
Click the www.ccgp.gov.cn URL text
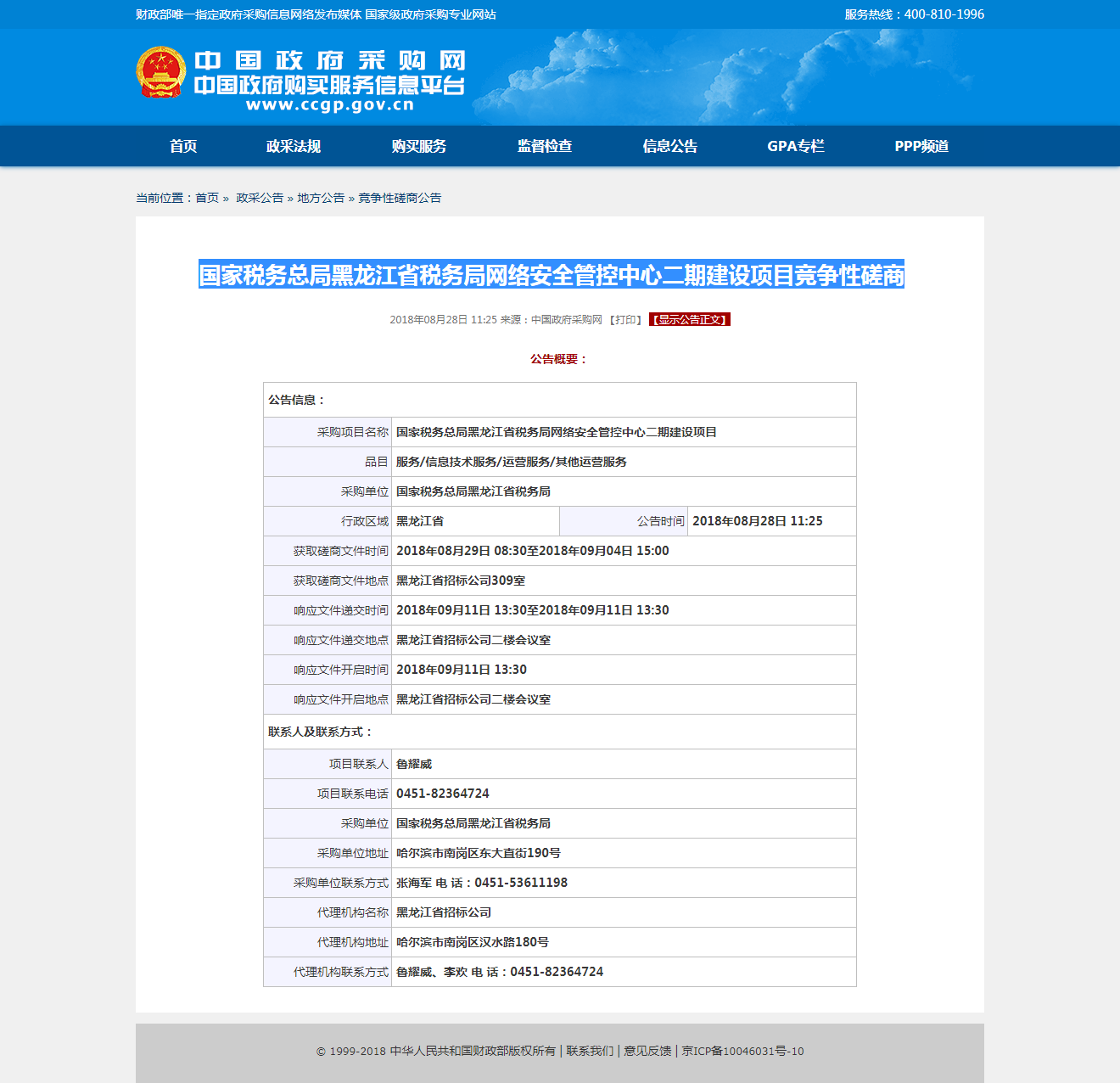pos(330,105)
